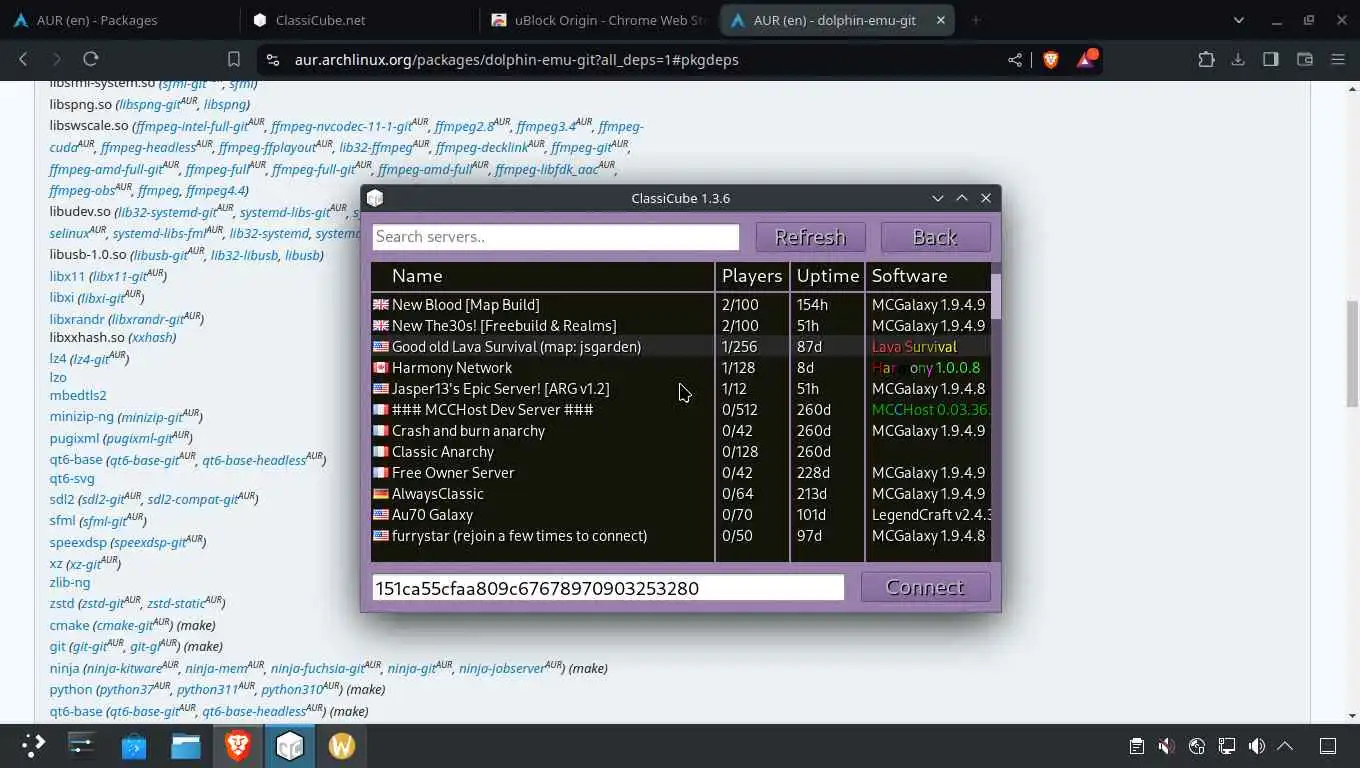
Task: Select AlwaysClassic server
Action: (x=680, y=493)
